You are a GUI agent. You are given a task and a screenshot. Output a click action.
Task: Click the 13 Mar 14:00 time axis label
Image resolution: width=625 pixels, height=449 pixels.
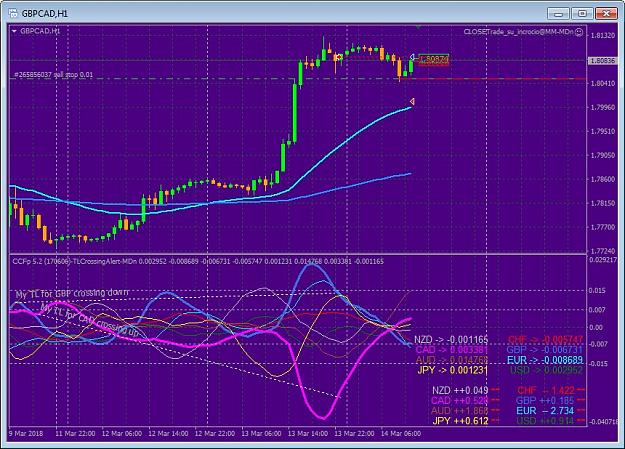click(x=307, y=433)
